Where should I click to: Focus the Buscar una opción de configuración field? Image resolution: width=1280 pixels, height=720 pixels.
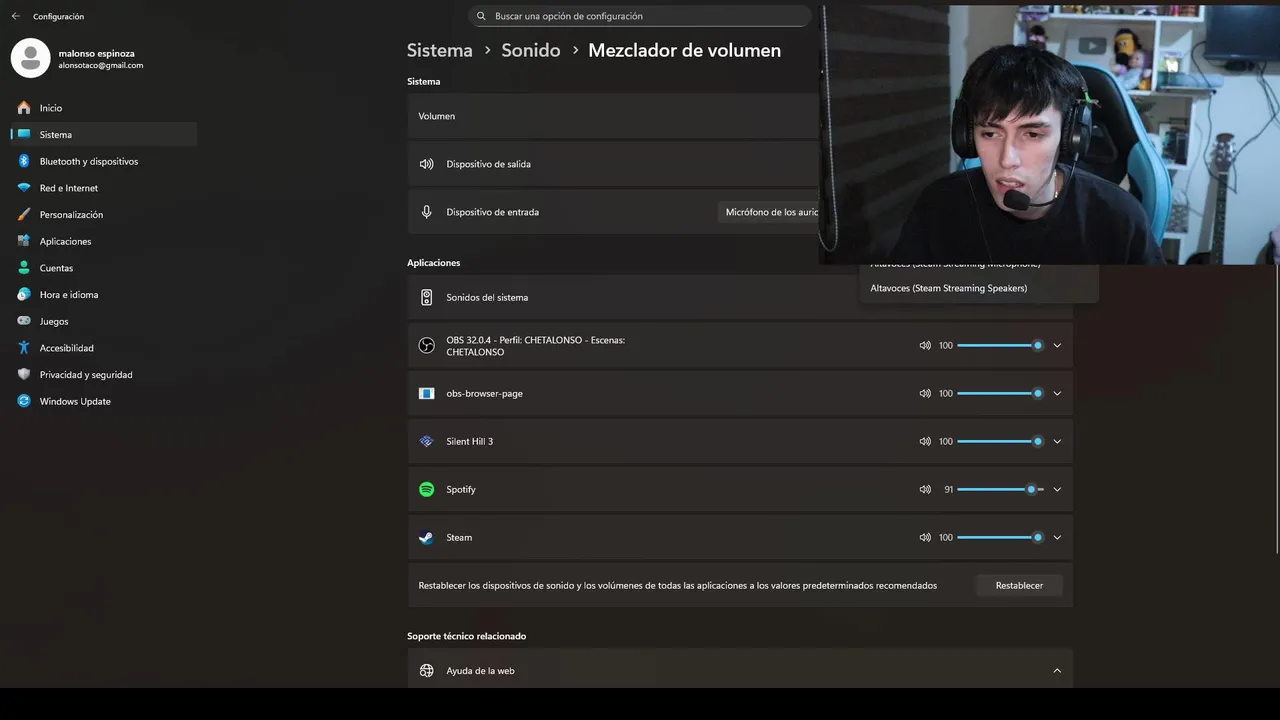tap(640, 16)
